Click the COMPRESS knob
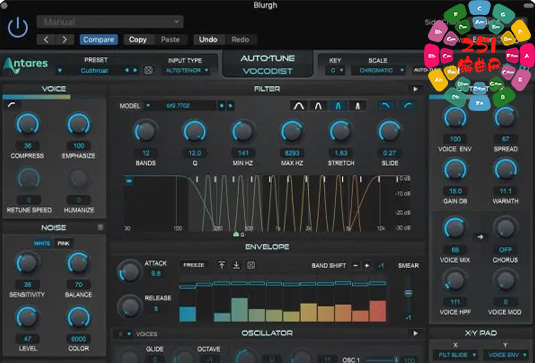 pyautogui.click(x=28, y=125)
